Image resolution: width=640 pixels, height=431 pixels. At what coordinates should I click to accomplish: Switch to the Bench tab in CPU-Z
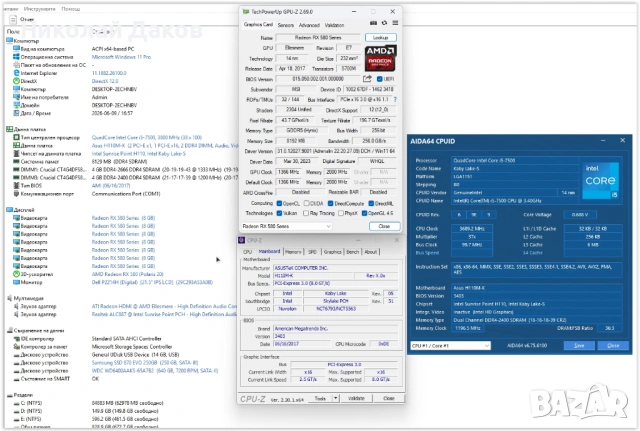(353, 252)
